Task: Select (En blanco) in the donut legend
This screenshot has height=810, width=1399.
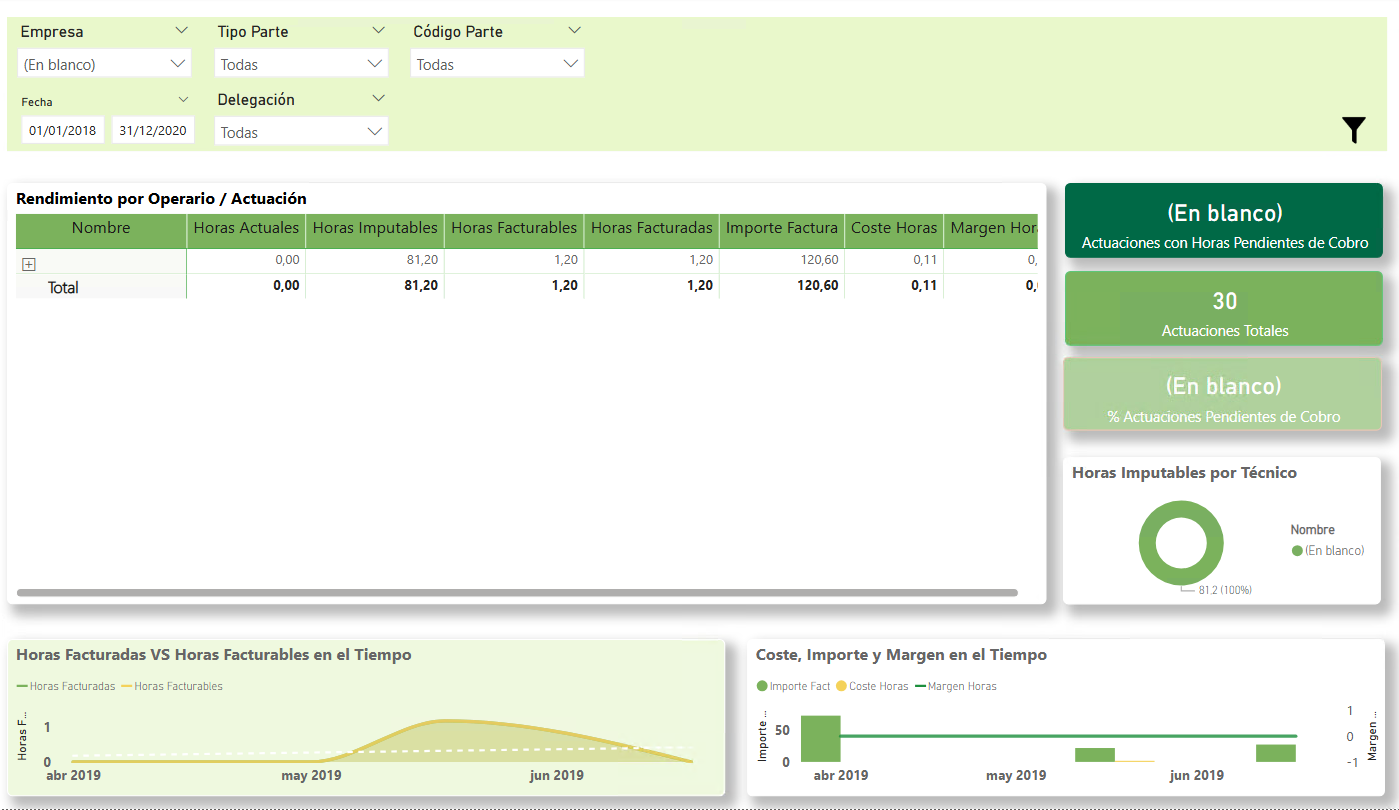Action: 1328,551
